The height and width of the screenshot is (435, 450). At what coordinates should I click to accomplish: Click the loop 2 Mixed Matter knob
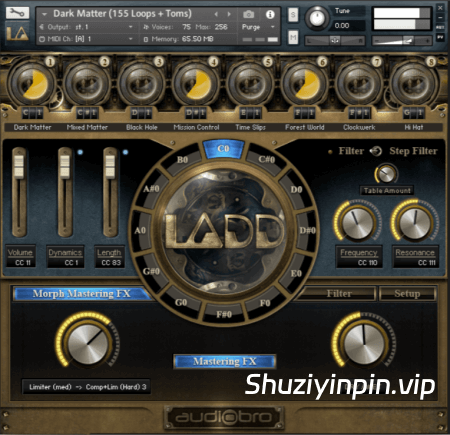pyautogui.click(x=87, y=84)
